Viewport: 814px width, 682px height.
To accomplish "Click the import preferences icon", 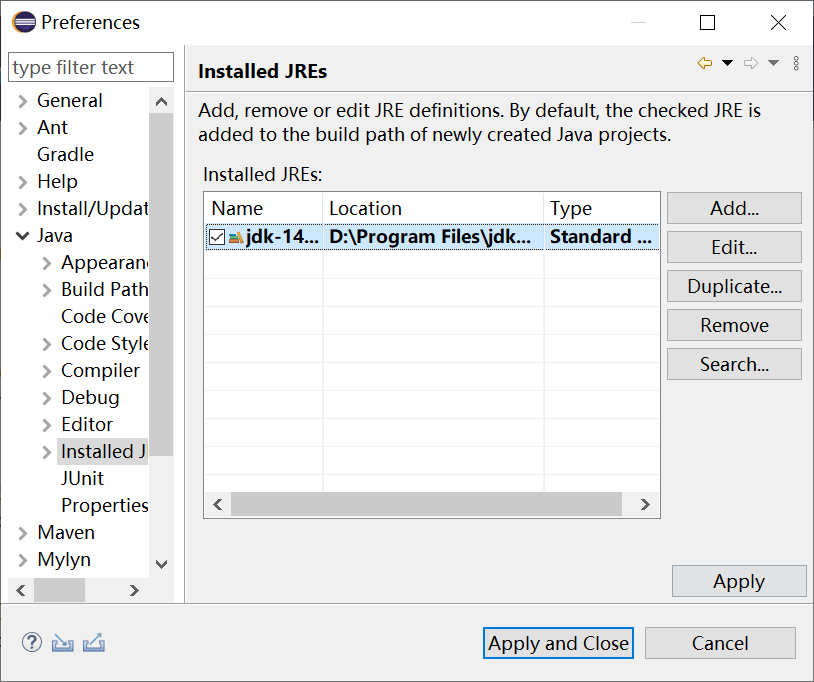I will coord(62,642).
